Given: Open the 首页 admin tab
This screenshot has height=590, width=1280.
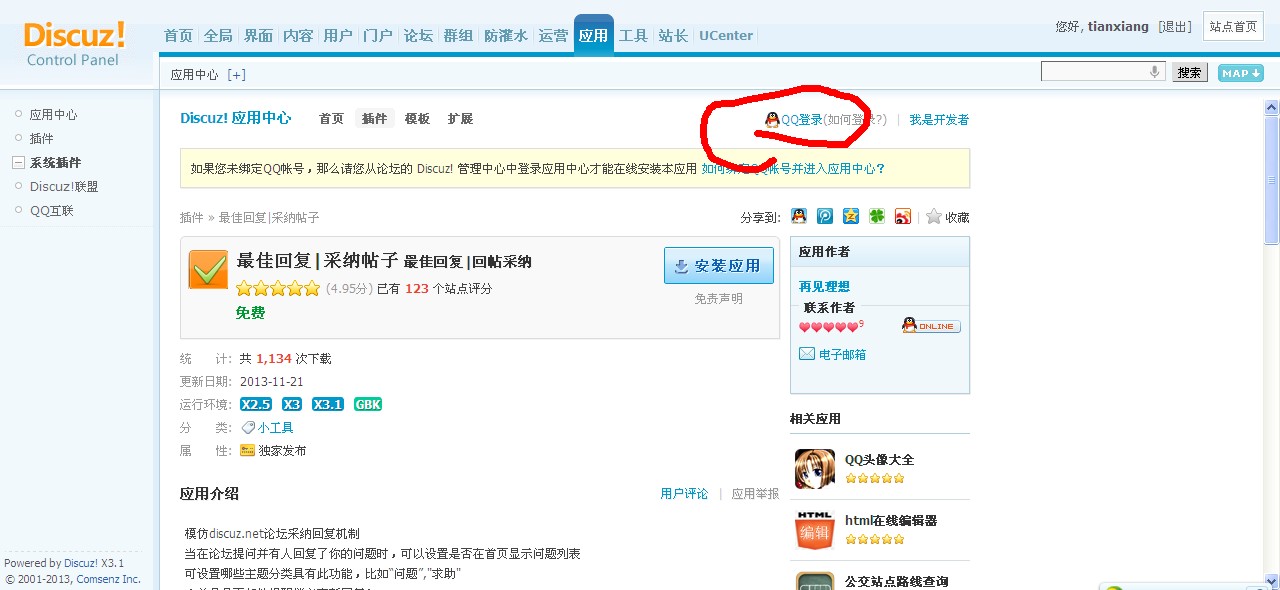Looking at the screenshot, I should coord(178,35).
